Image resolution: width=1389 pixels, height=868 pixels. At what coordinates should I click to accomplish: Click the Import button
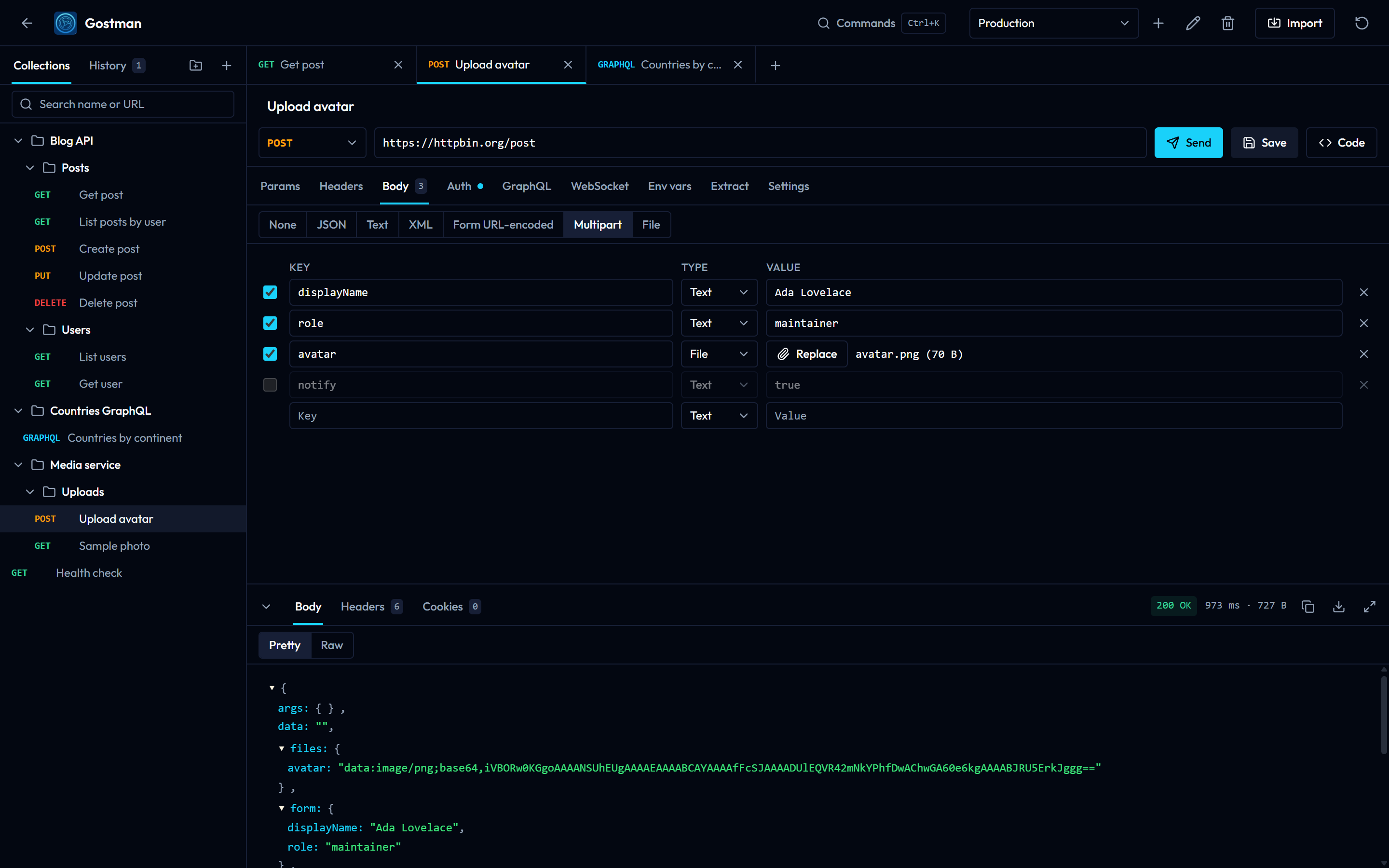coord(1294,23)
